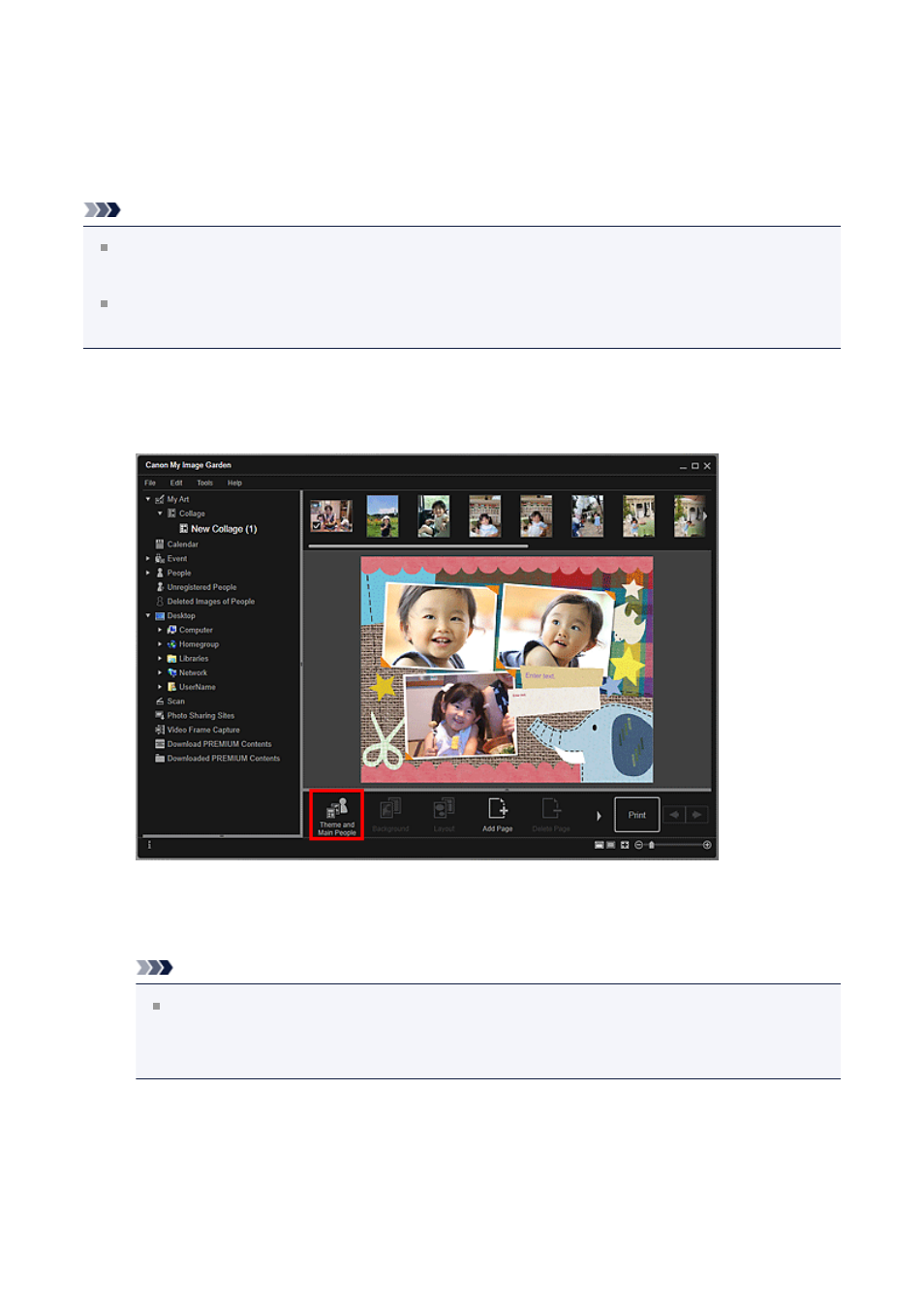Click the Event icon in sidebar
The height and width of the screenshot is (1308, 924).
(x=160, y=559)
